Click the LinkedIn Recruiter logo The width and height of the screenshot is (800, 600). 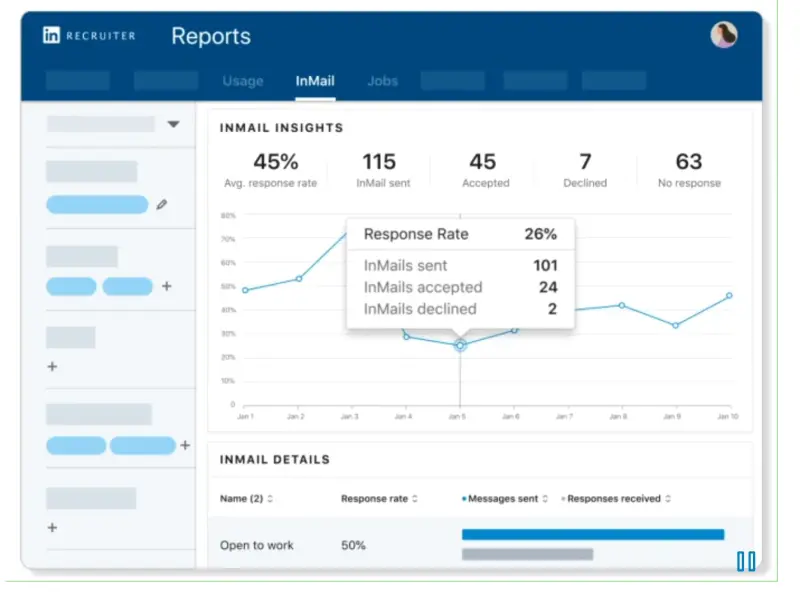(89, 36)
